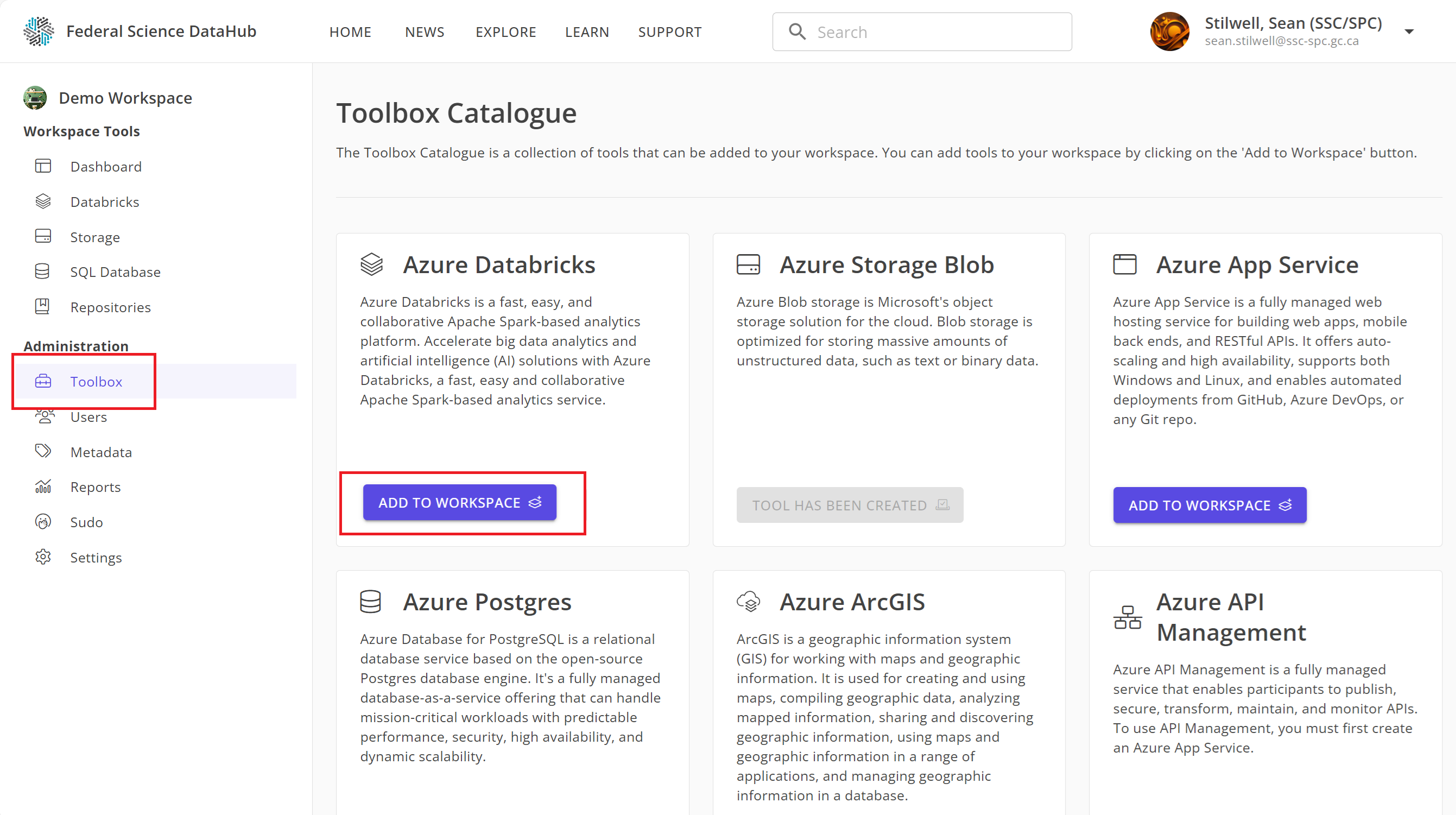Click the Users icon under Administration
The image size is (1456, 815).
tap(43, 416)
